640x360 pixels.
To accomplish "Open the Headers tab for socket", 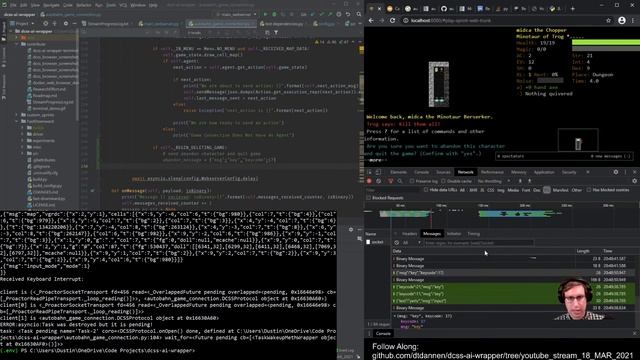I will point(409,234).
